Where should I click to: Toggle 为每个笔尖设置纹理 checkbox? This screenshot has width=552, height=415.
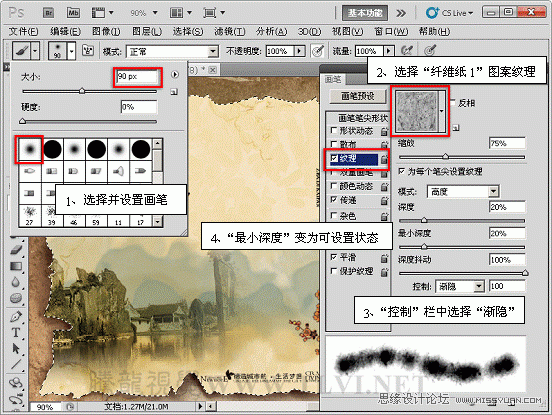(x=402, y=171)
